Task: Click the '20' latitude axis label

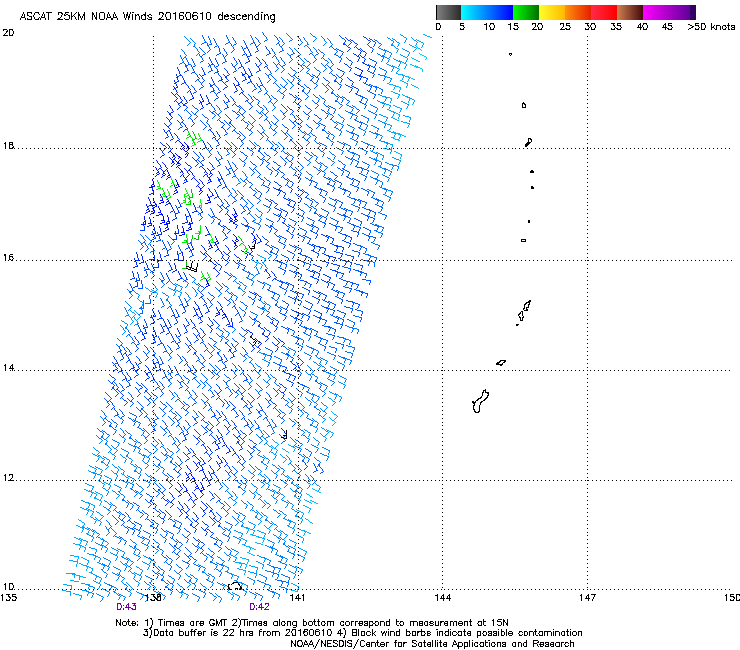Action: [8, 33]
